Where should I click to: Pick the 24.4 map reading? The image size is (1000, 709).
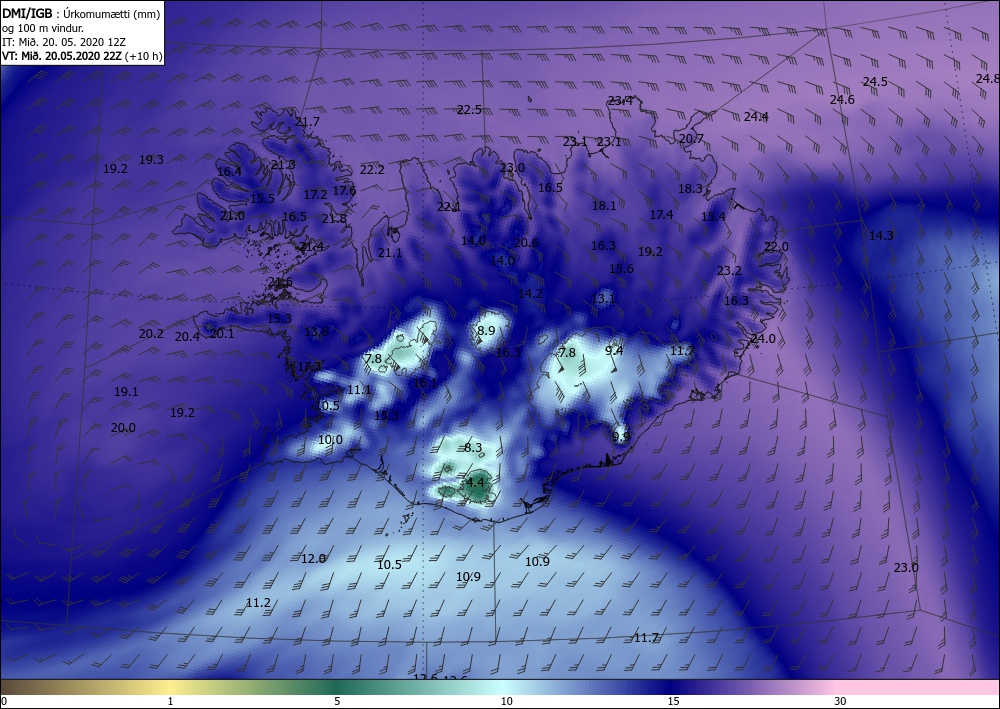coord(756,117)
